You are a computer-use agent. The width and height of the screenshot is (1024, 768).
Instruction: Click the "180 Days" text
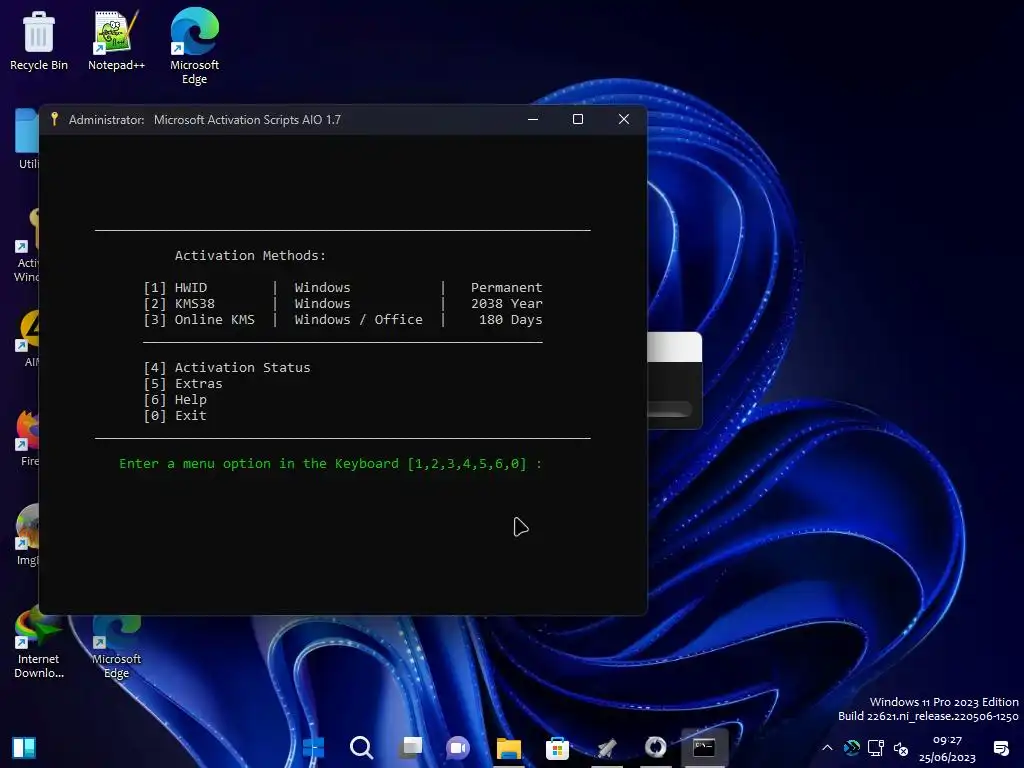511,319
